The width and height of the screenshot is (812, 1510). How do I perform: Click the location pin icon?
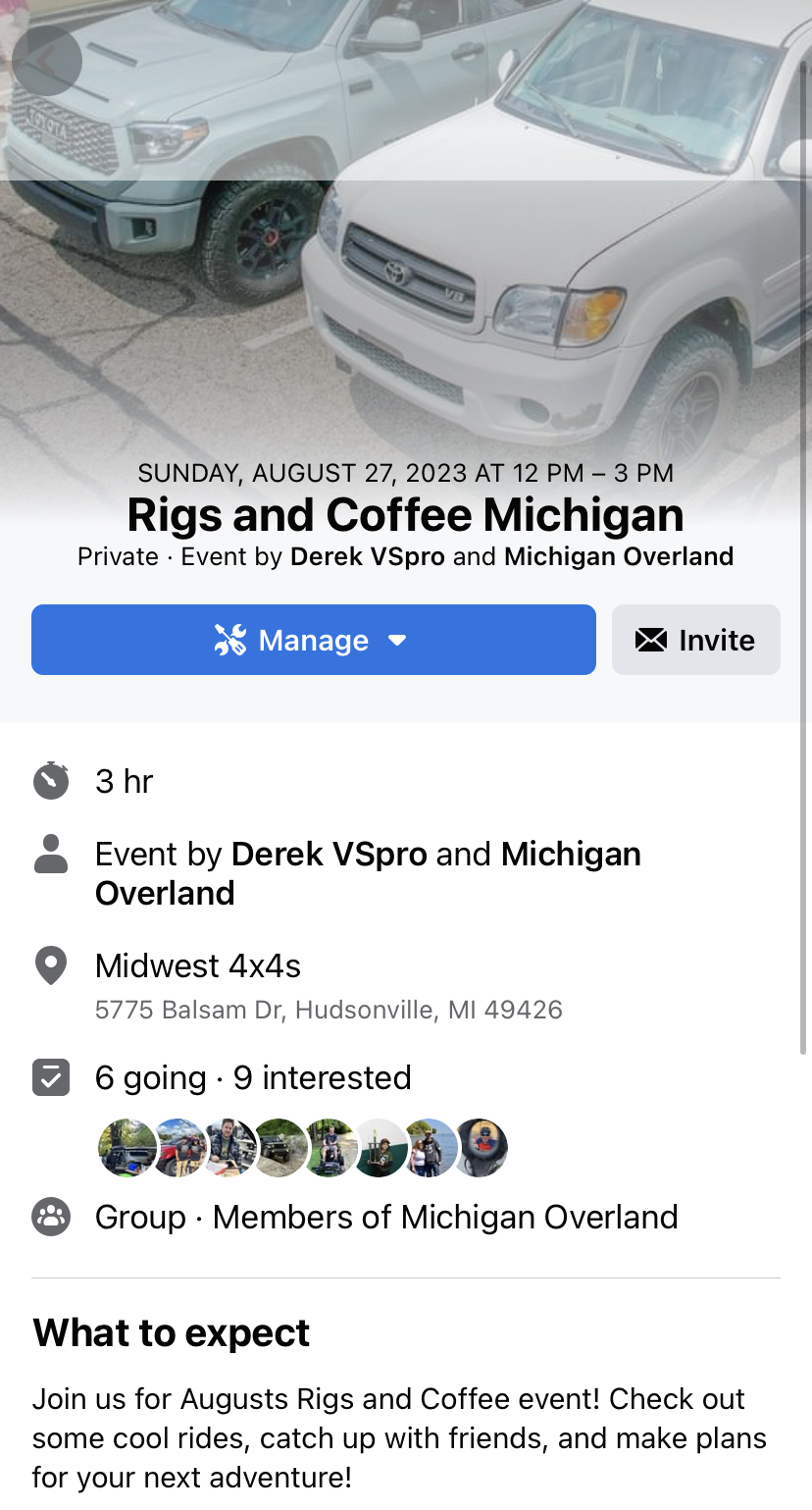51,965
